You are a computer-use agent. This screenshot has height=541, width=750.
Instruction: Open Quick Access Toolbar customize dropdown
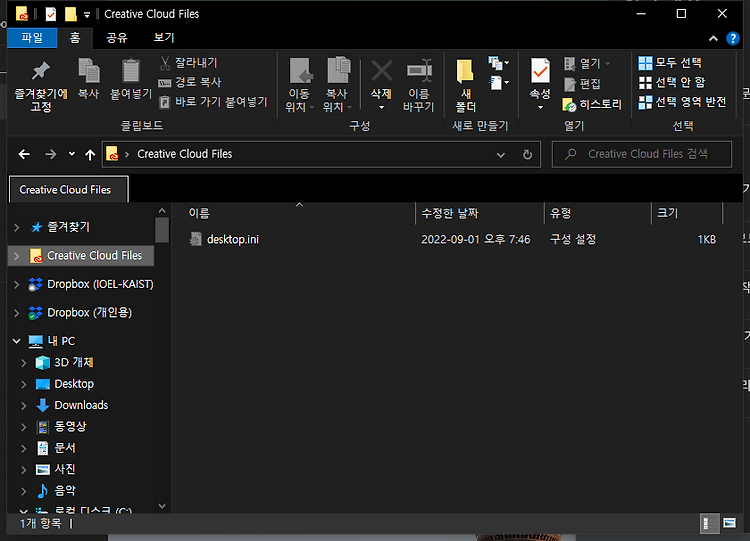point(87,15)
